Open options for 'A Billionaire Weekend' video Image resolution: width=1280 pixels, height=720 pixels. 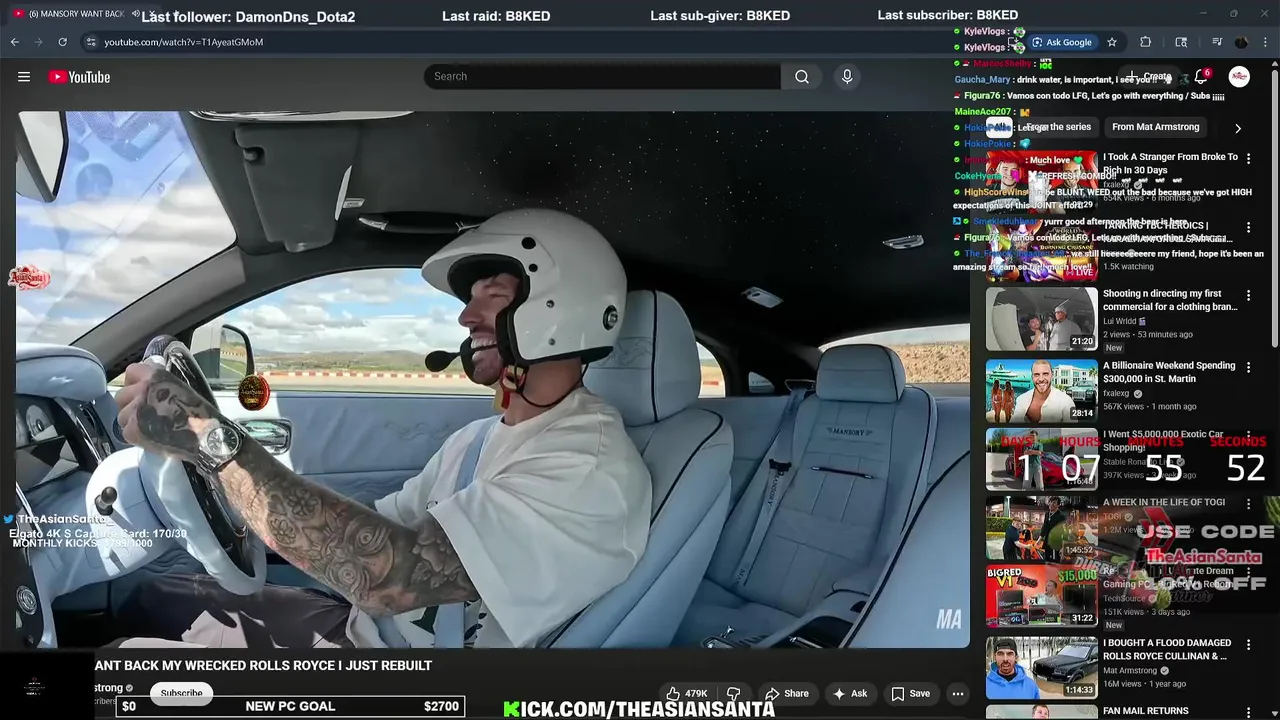click(1248, 367)
